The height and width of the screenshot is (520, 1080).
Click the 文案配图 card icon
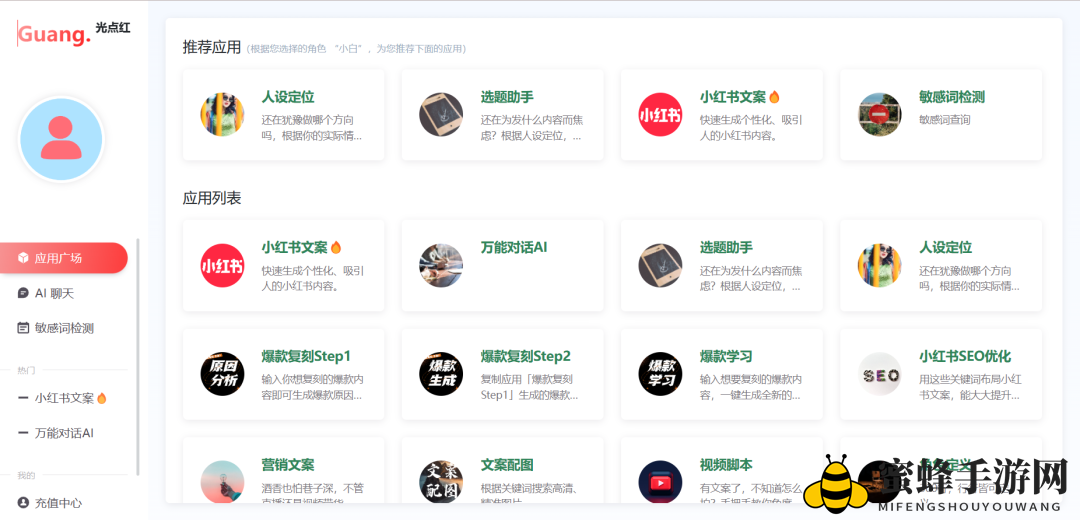(x=441, y=482)
